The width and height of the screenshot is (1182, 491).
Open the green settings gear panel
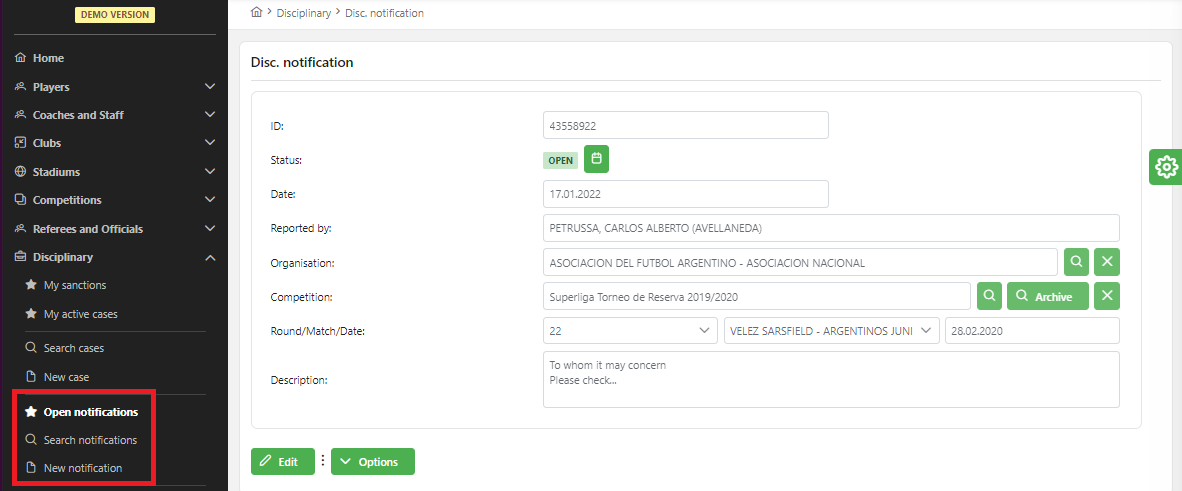click(1166, 167)
